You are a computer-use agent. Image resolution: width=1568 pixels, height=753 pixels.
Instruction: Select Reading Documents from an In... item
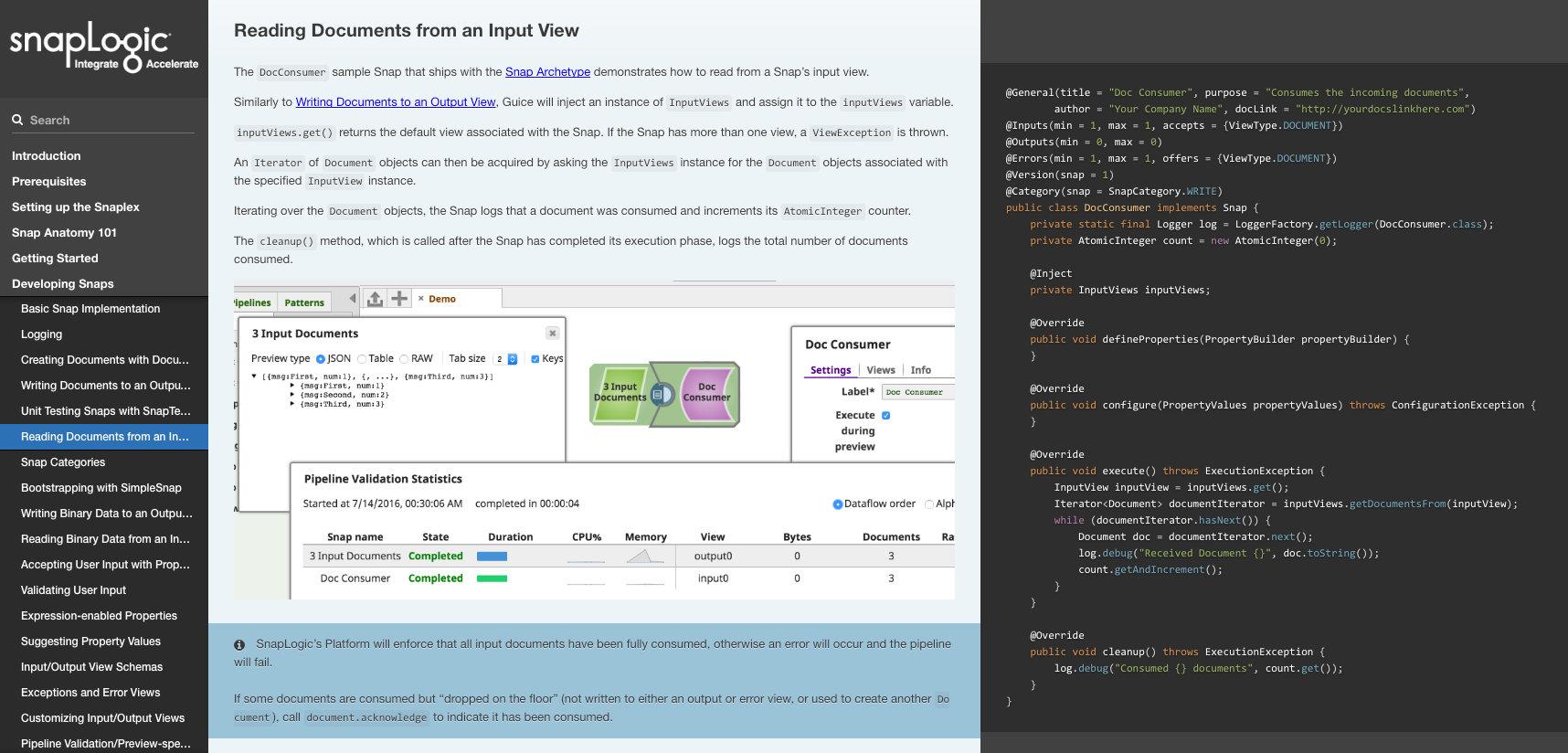[x=104, y=437]
